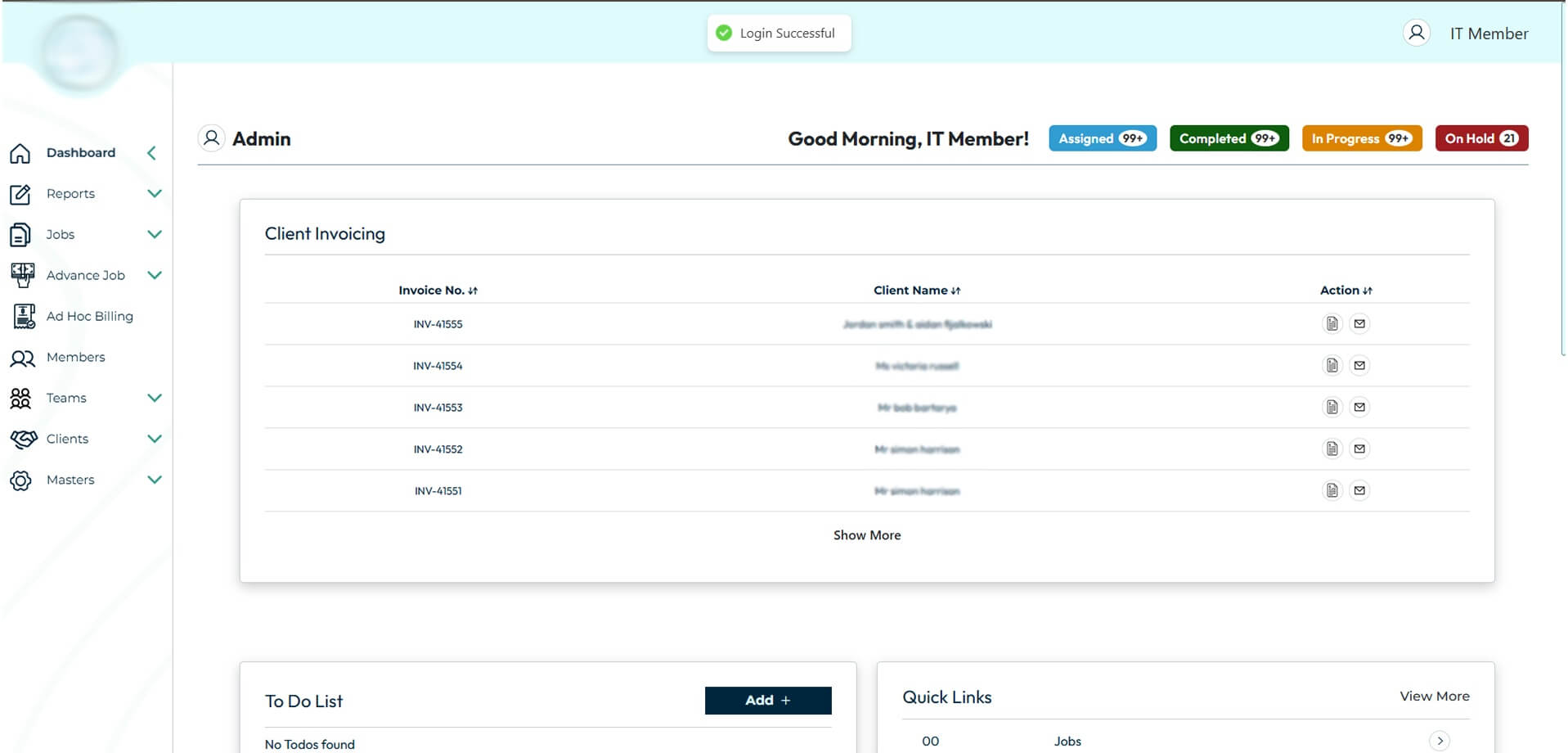
Task: Email invoice INV-41554 via envelope icon
Action: coord(1359,366)
